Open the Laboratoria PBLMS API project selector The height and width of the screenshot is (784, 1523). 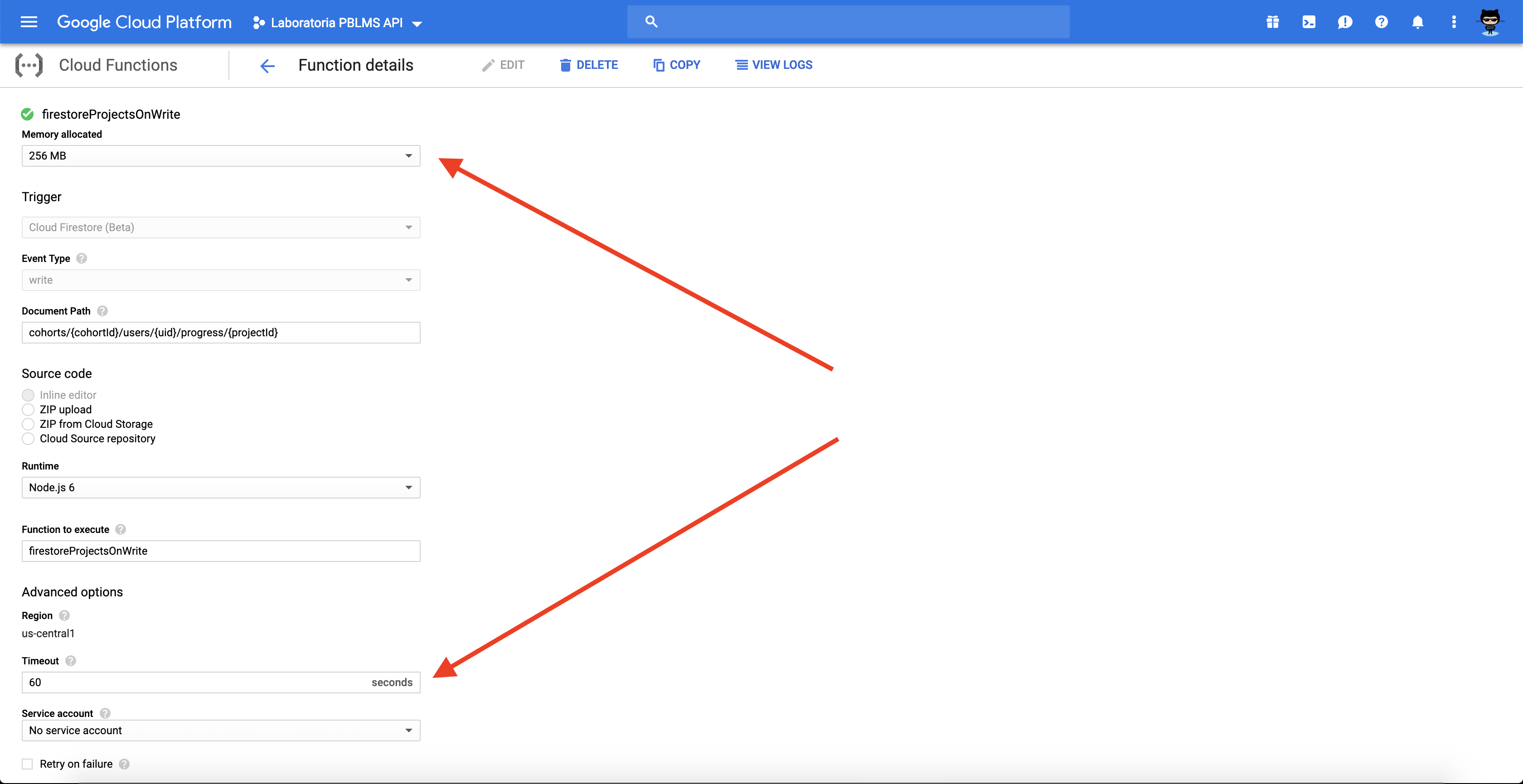pyautogui.click(x=337, y=23)
